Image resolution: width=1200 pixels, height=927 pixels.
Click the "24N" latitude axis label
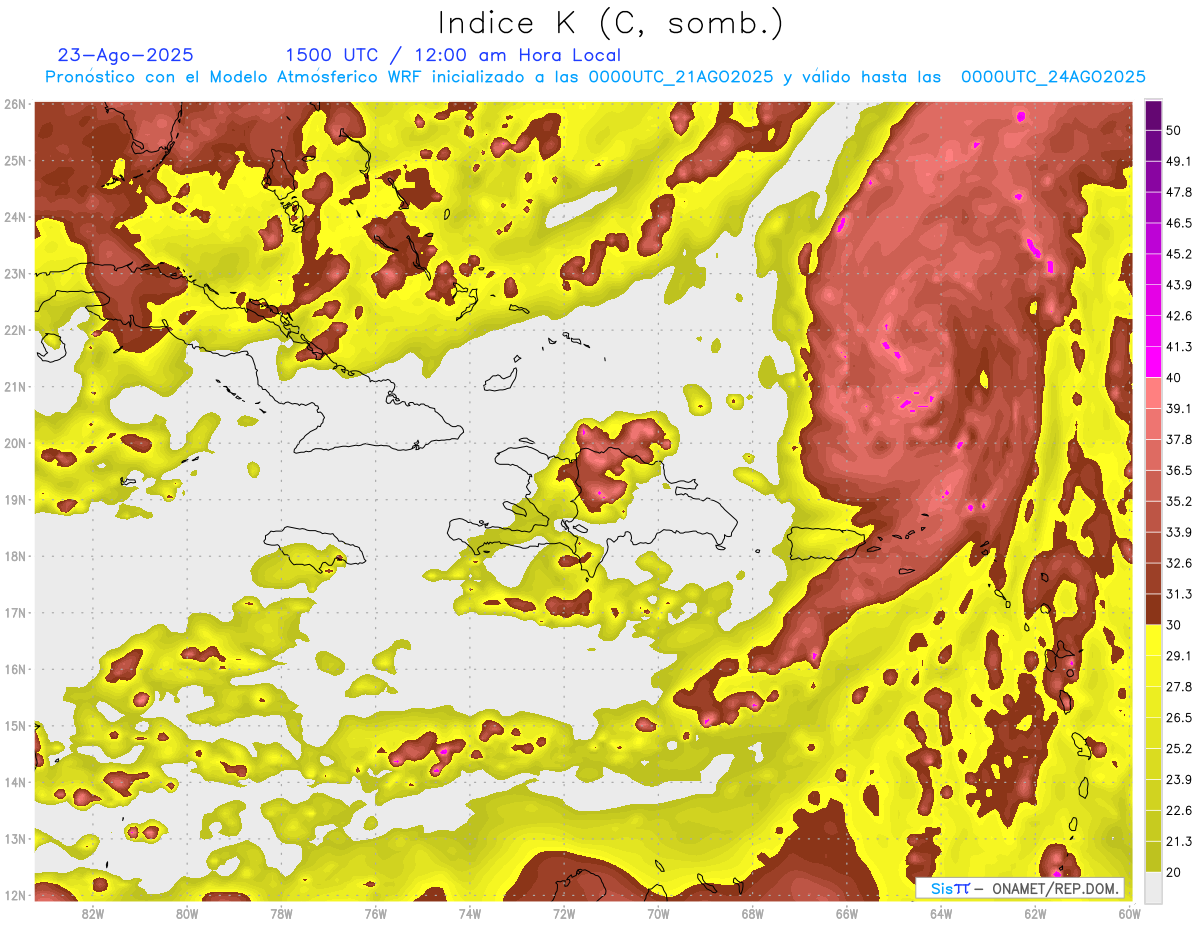tap(15, 217)
